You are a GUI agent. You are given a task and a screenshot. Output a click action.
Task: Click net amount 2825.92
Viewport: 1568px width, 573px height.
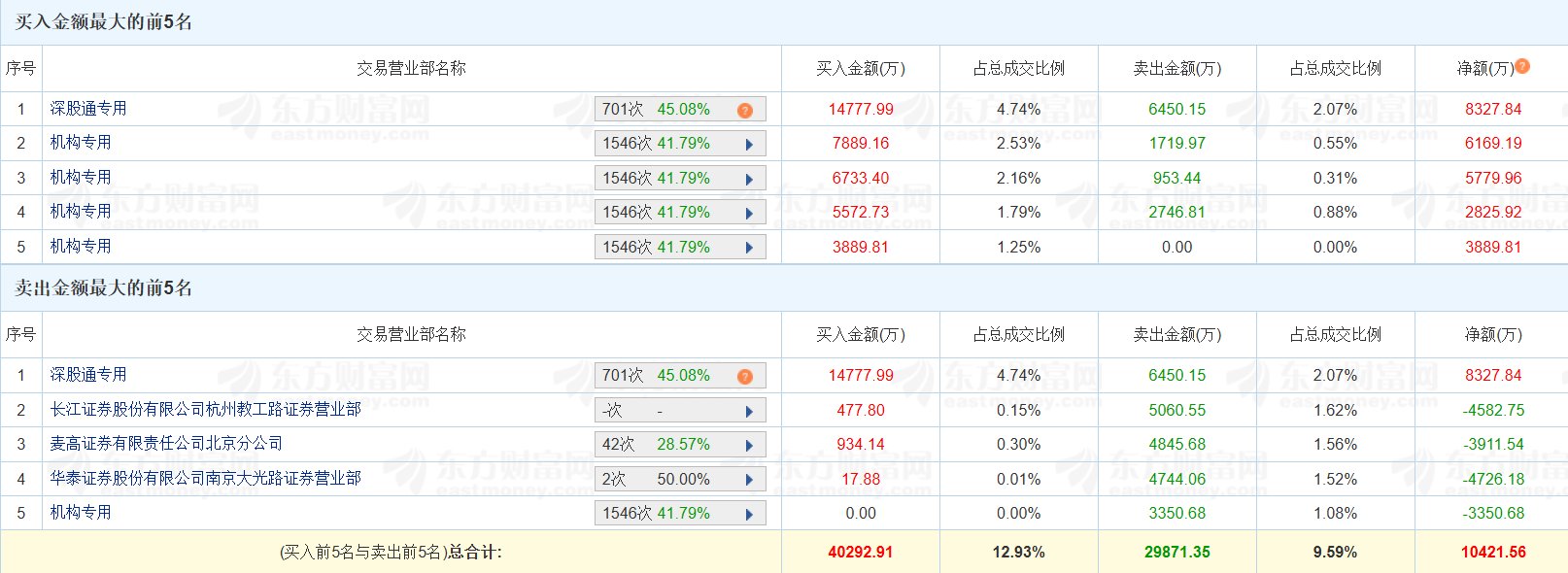1493,212
